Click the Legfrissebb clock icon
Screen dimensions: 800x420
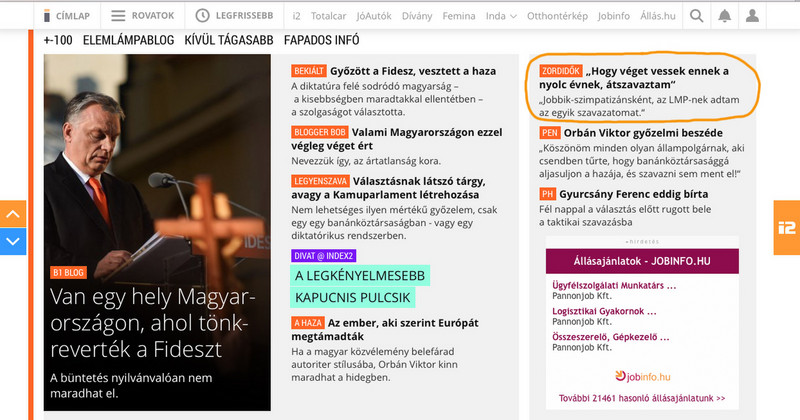[x=203, y=16]
